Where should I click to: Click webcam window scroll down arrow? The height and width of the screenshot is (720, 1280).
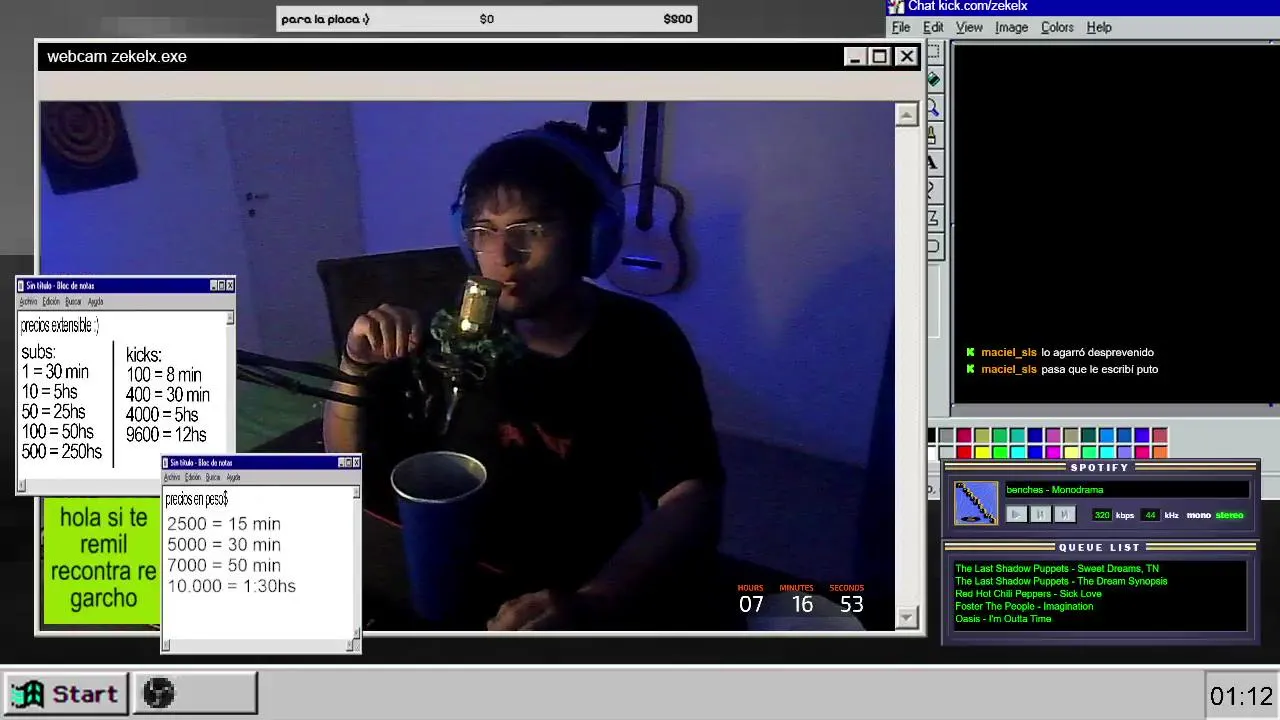pos(906,617)
